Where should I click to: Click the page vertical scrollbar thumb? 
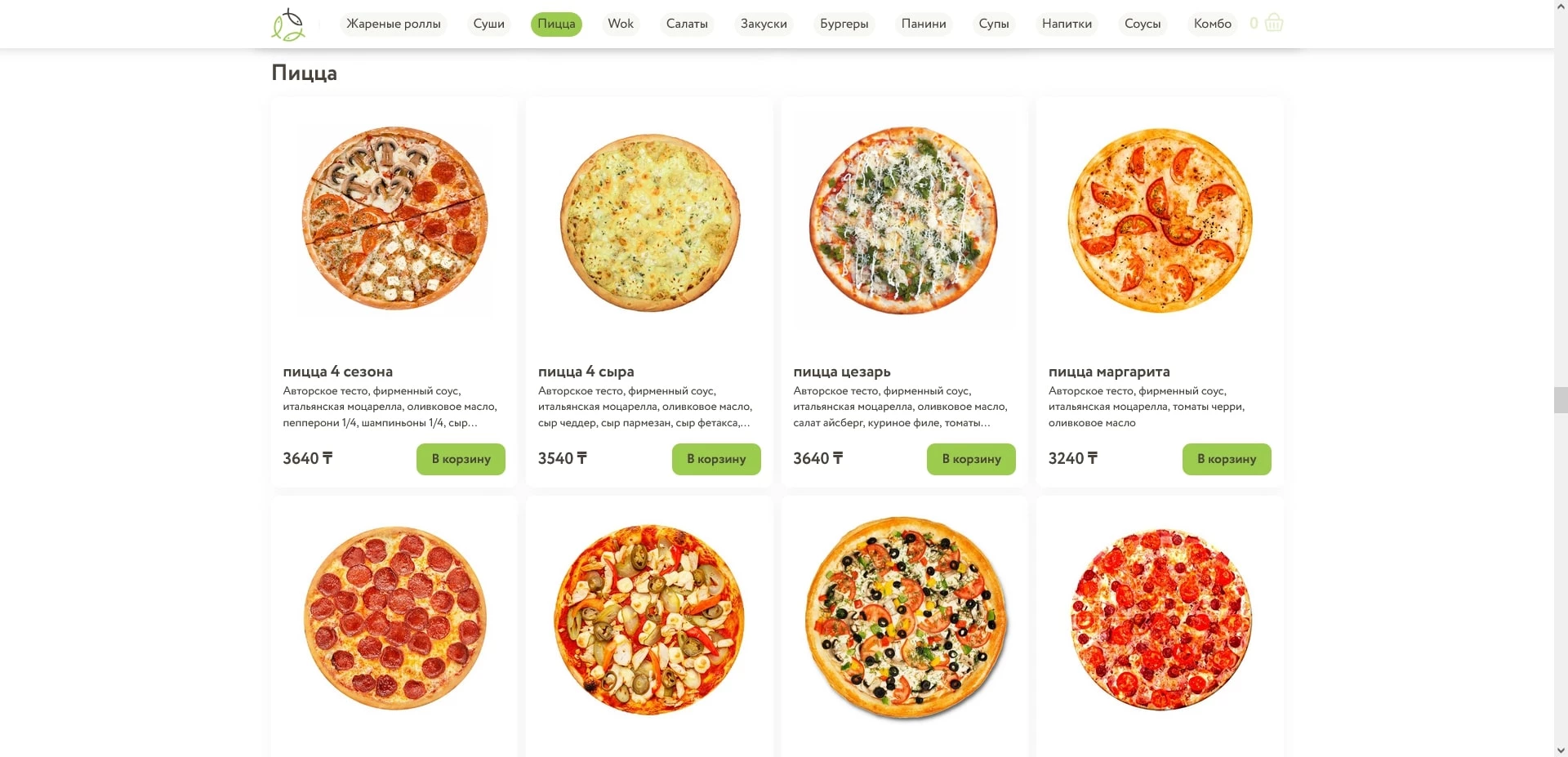pos(1561,401)
